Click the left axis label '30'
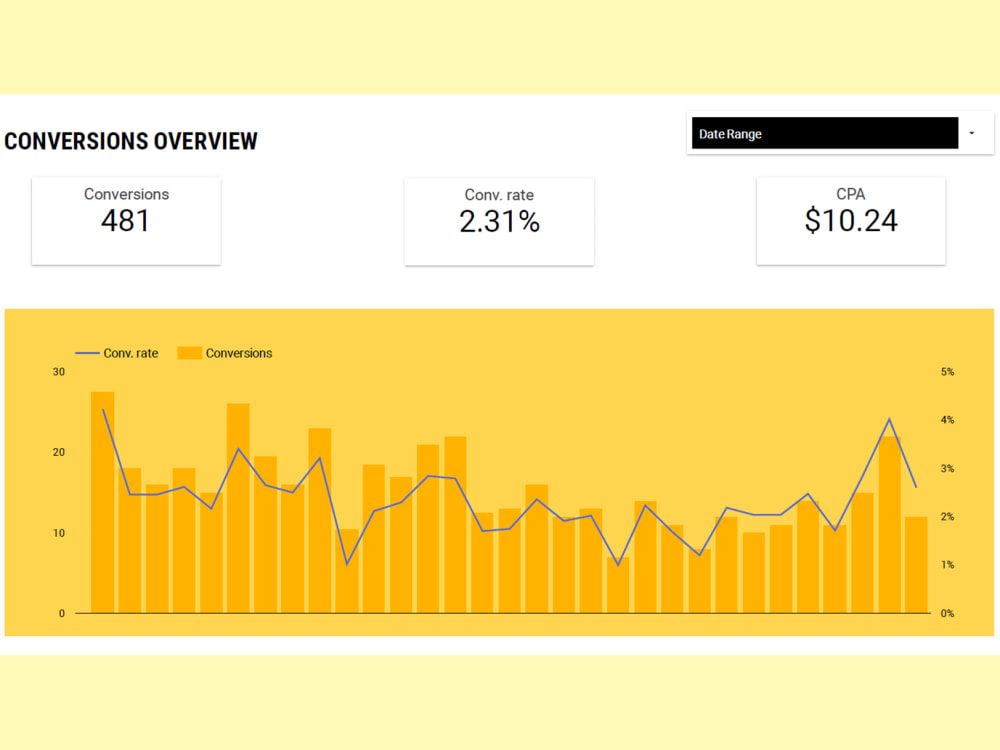This screenshot has width=1000, height=750. pos(59,372)
